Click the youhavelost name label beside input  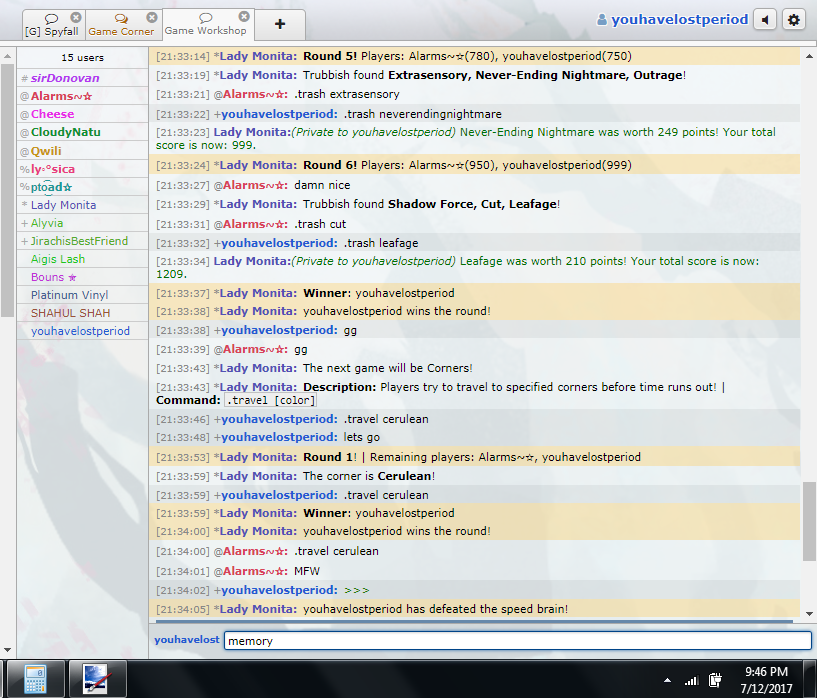pos(187,640)
